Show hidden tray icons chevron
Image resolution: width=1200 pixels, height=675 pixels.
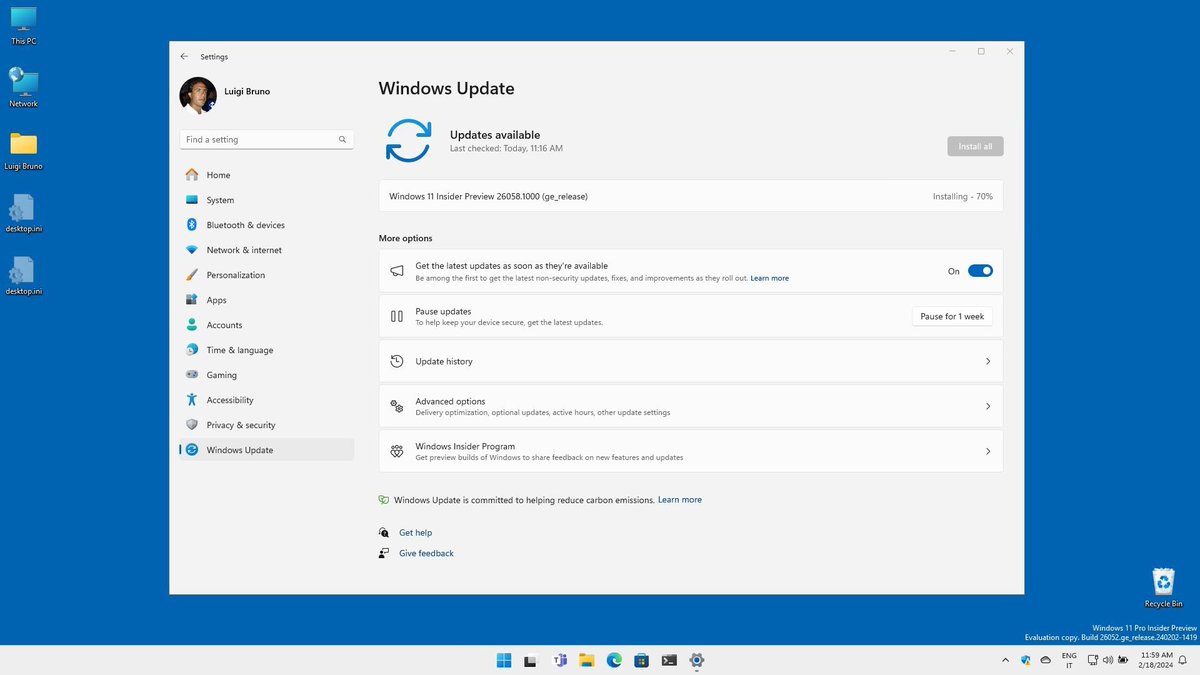tap(1005, 660)
